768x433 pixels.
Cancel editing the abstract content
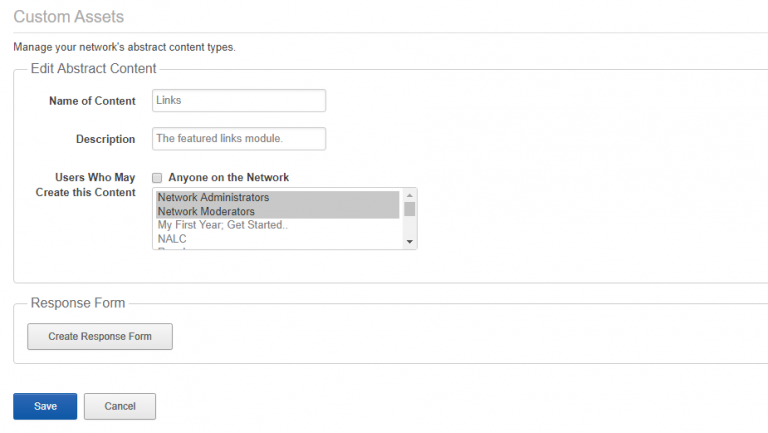(x=120, y=407)
